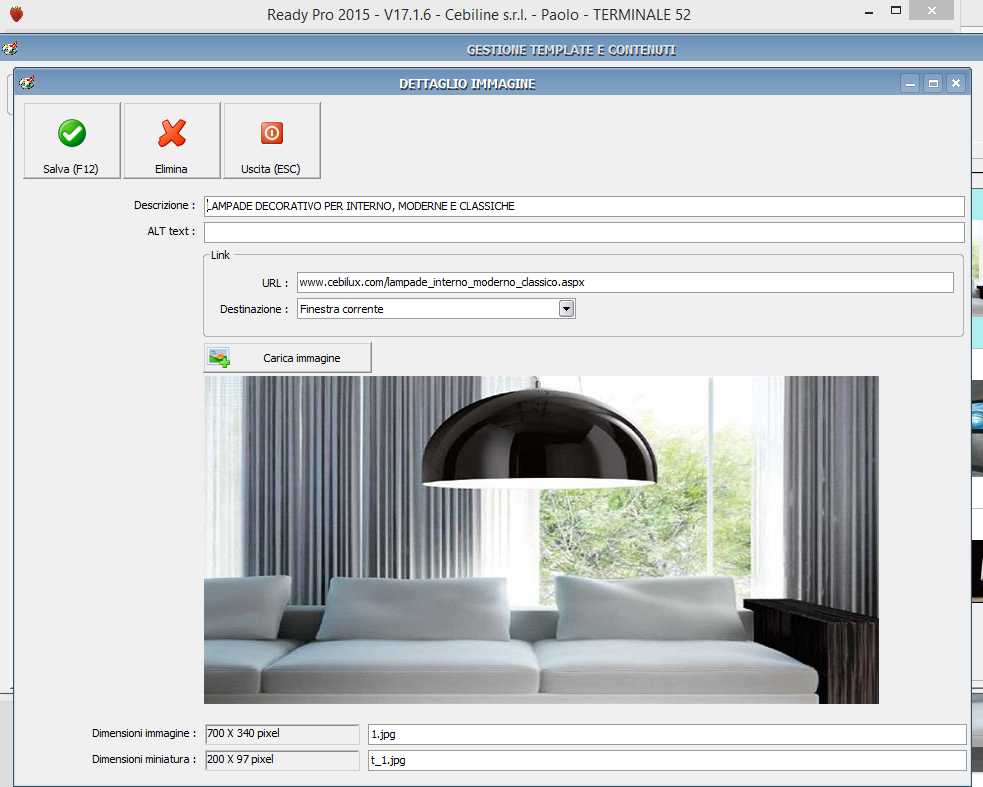Expand the Destinazione dropdown
Viewport: 983px width, 787px height.
566,309
